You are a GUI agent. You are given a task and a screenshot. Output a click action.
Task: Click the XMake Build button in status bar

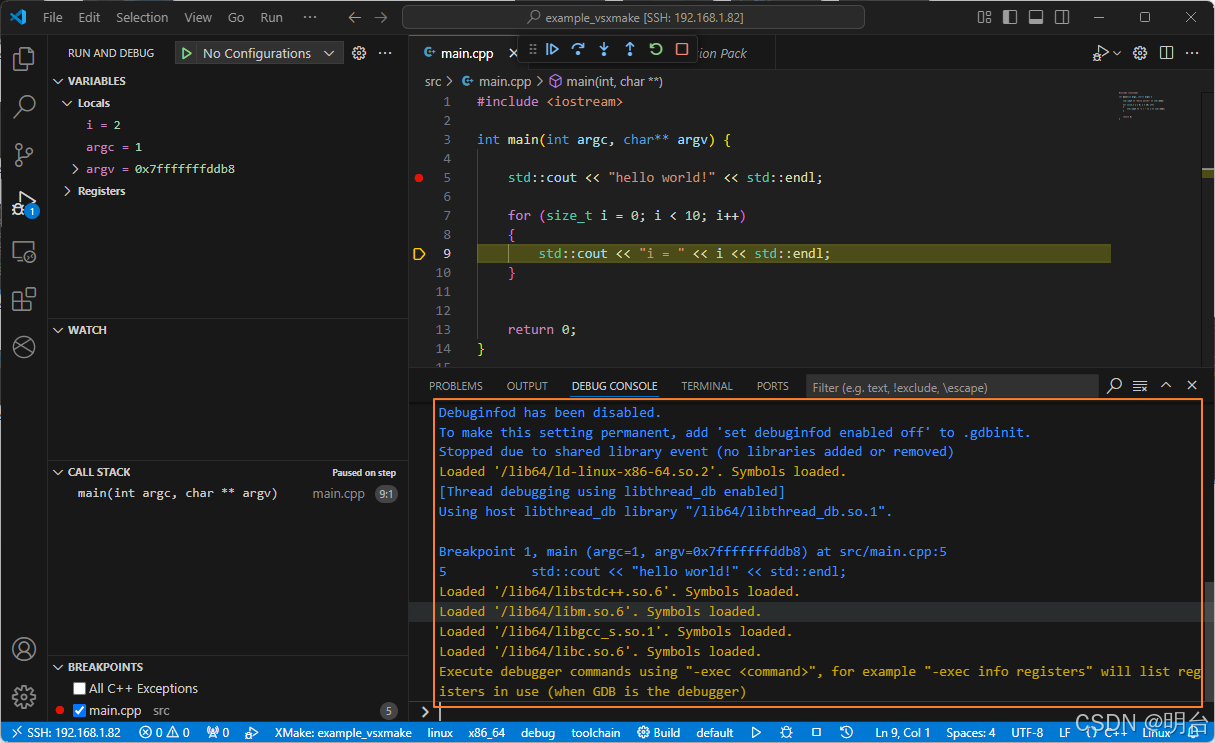[x=658, y=733]
